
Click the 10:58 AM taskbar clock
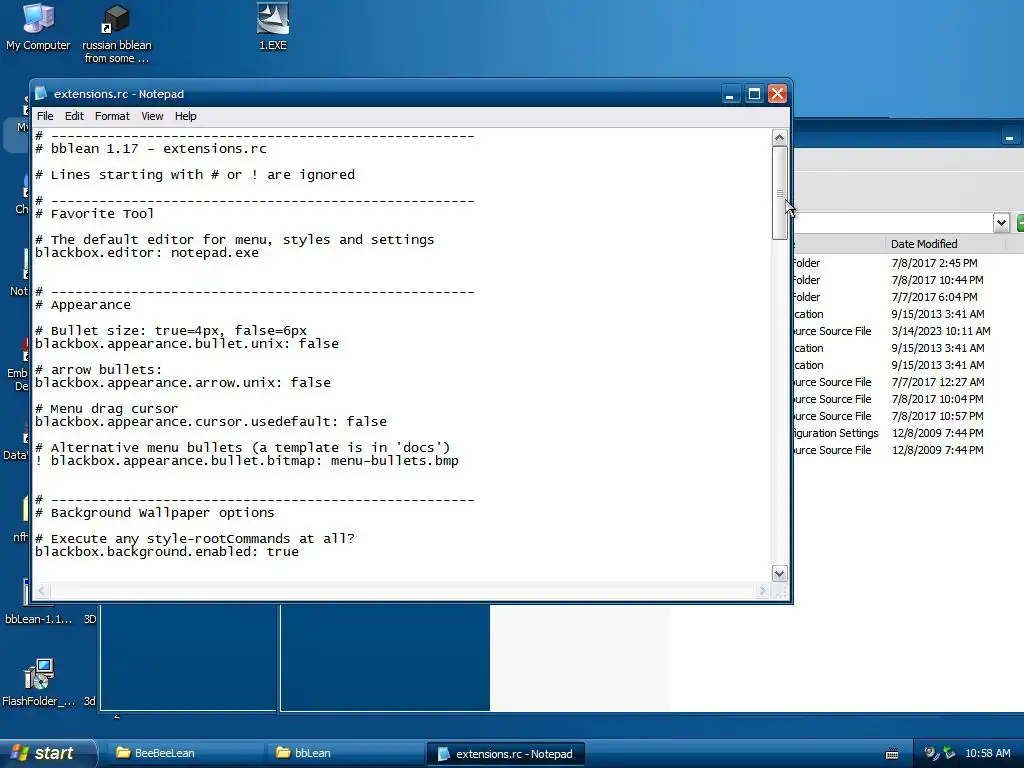(x=987, y=753)
